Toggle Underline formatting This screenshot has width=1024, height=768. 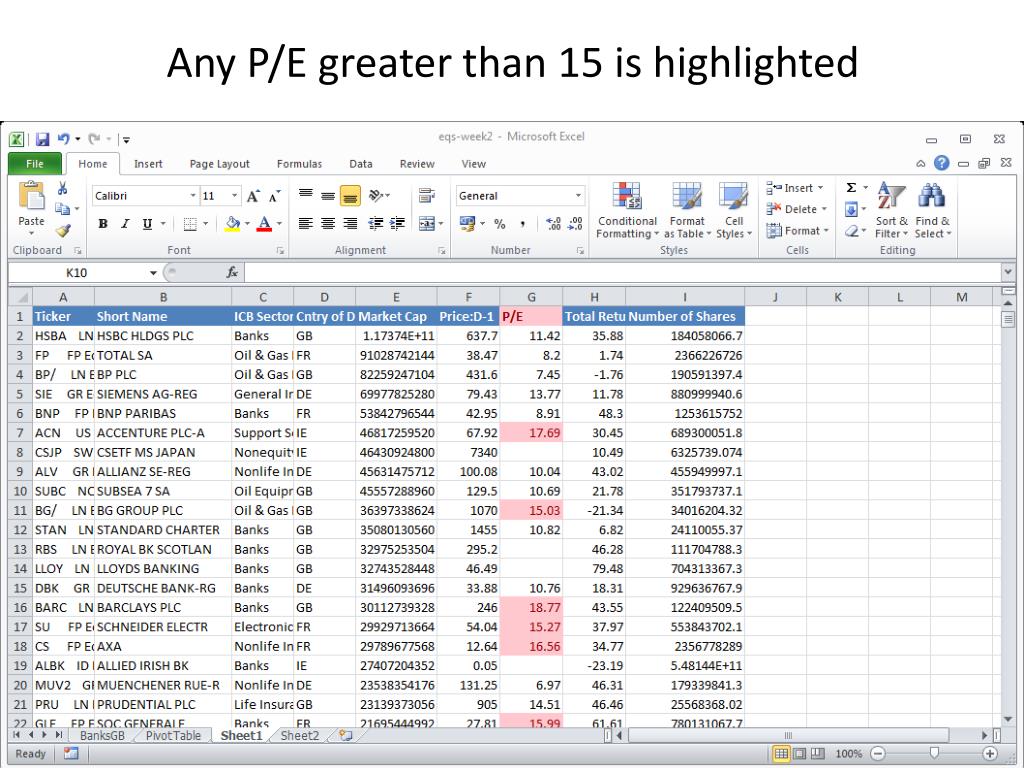point(148,224)
